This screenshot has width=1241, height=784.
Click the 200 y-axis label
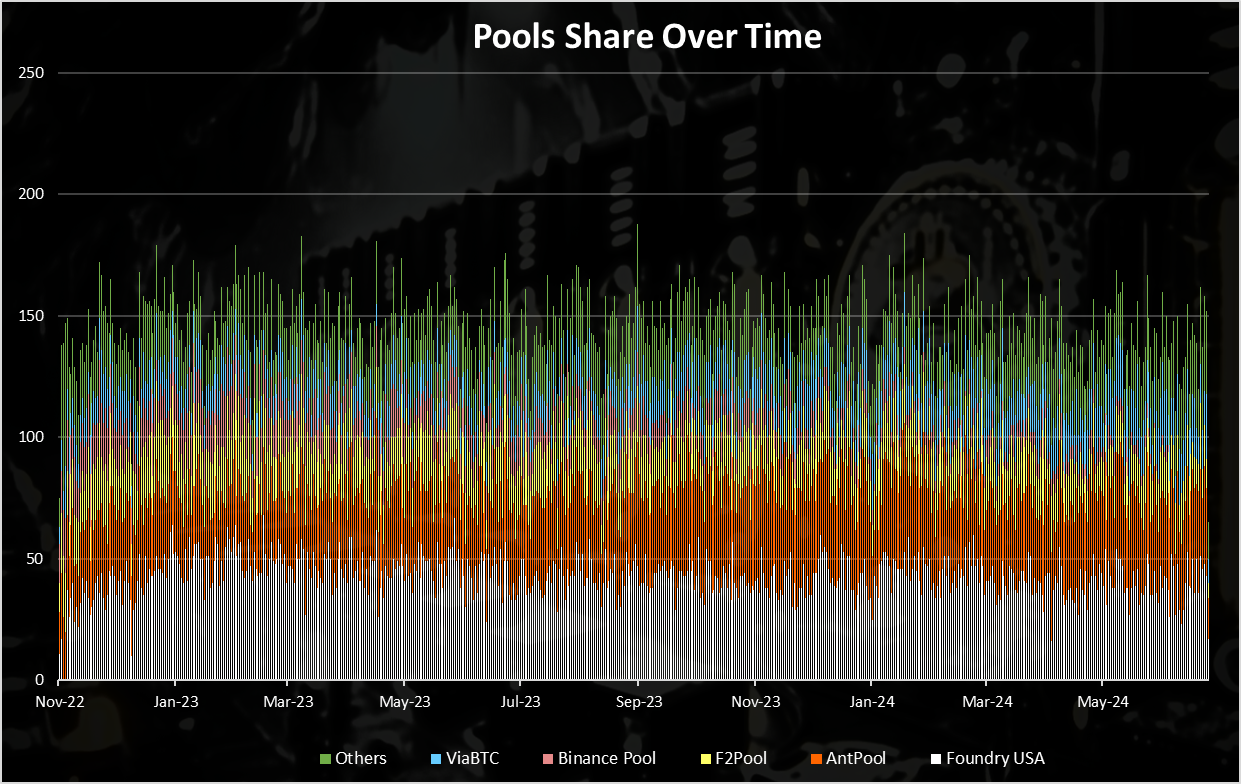click(32, 193)
